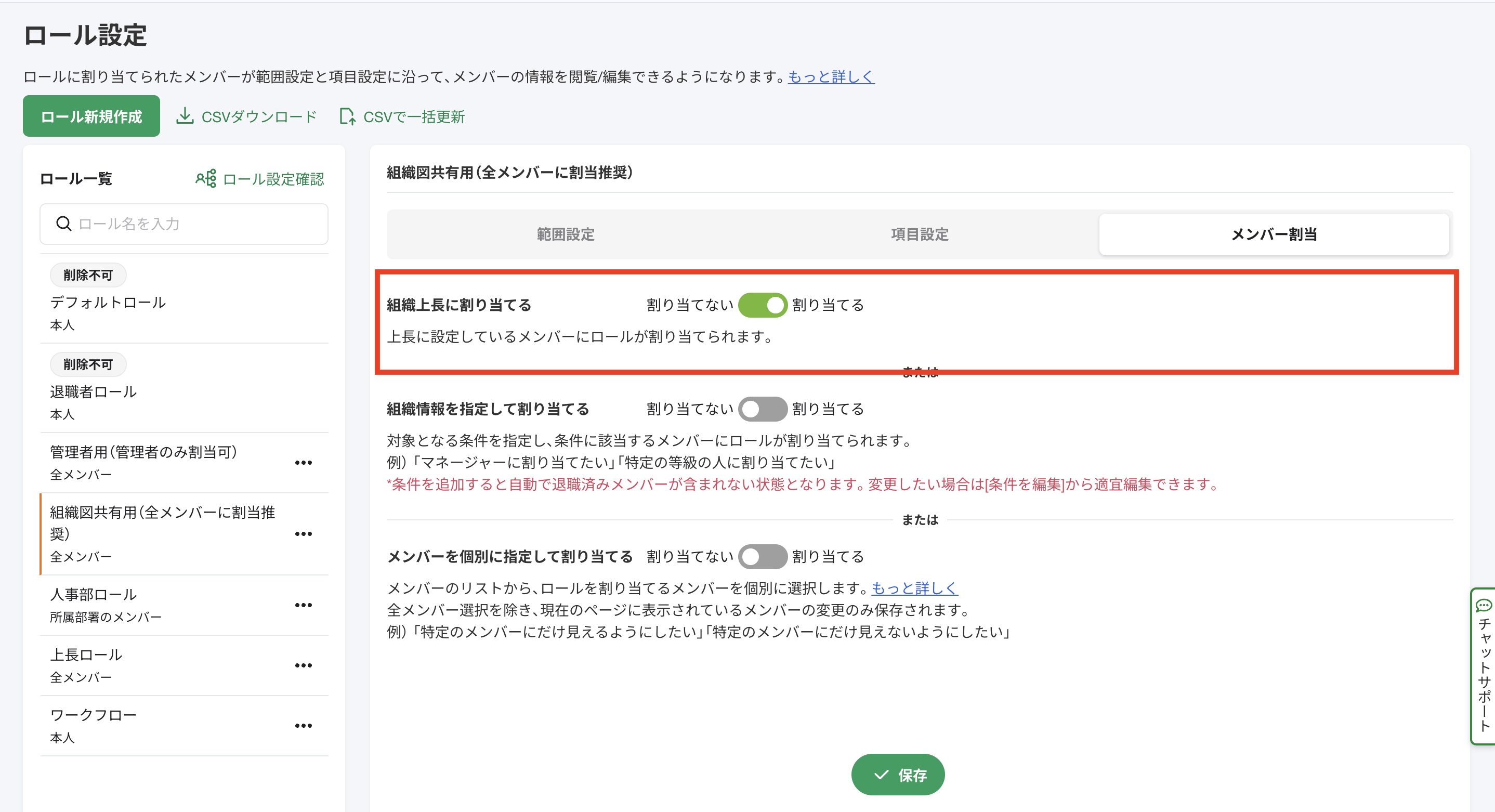Image resolution: width=1495 pixels, height=812 pixels.
Task: Select デフォルトロール in the role list
Action: click(108, 302)
